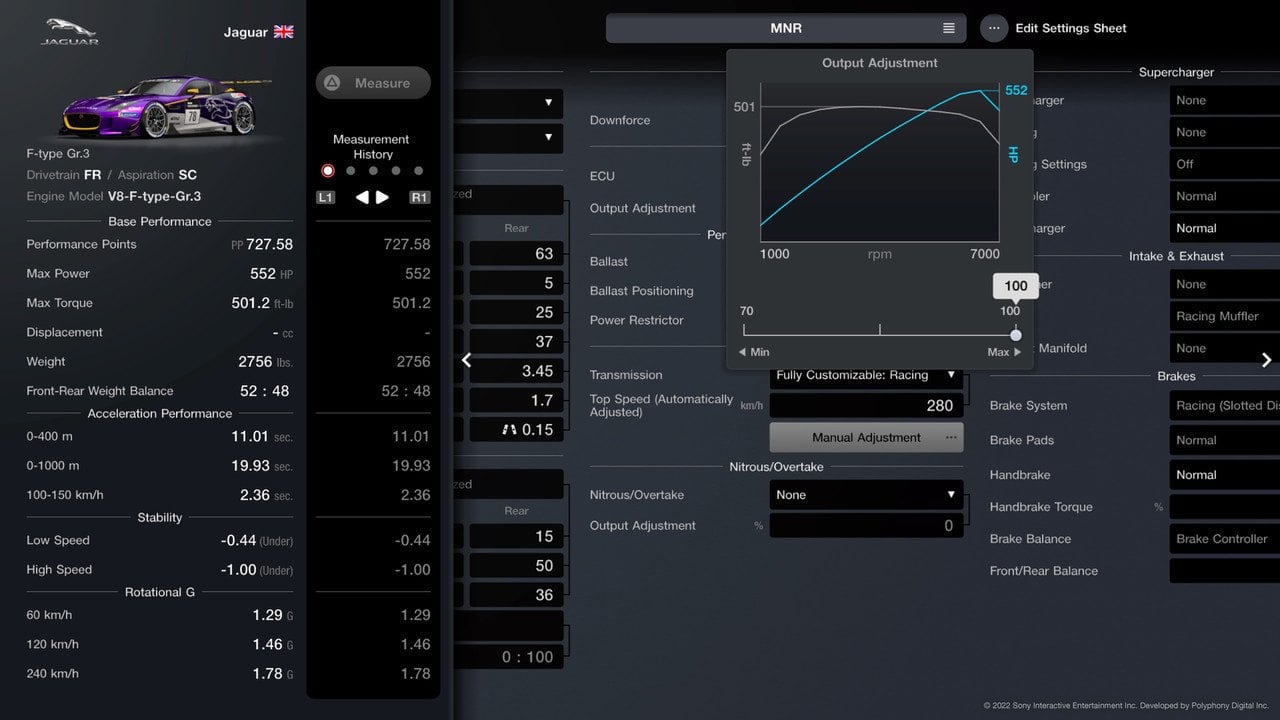Select fourth Measurement History slot
The width and height of the screenshot is (1280, 720).
click(396, 171)
